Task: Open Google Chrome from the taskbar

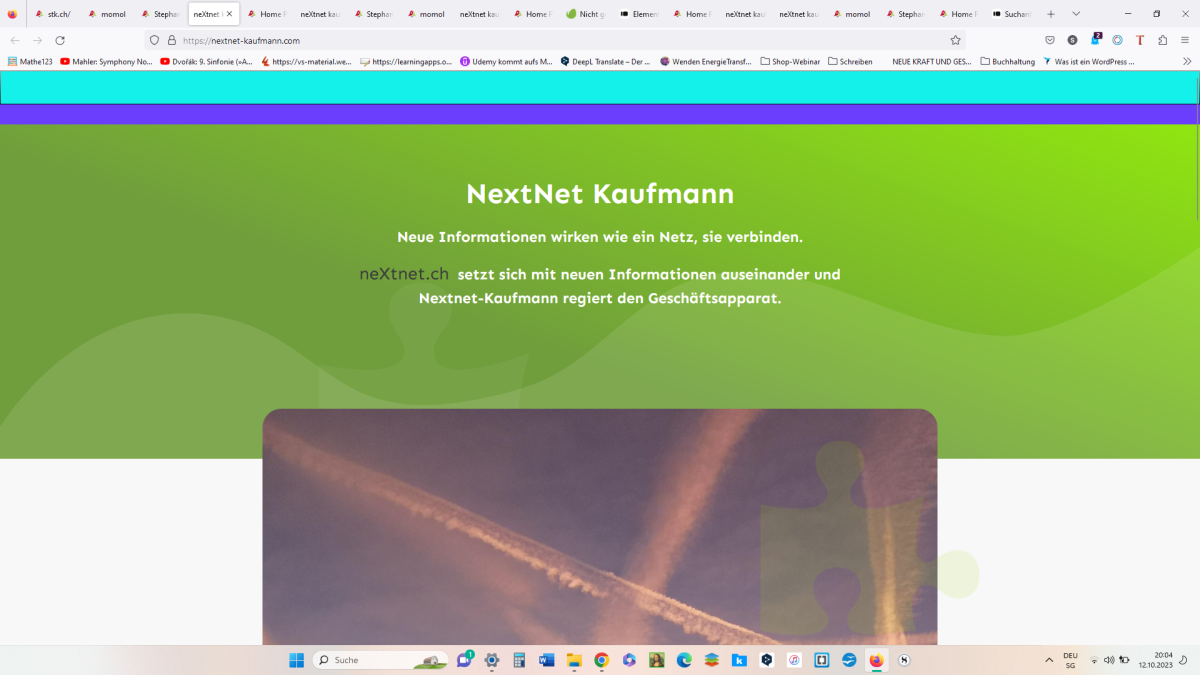Action: [601, 660]
